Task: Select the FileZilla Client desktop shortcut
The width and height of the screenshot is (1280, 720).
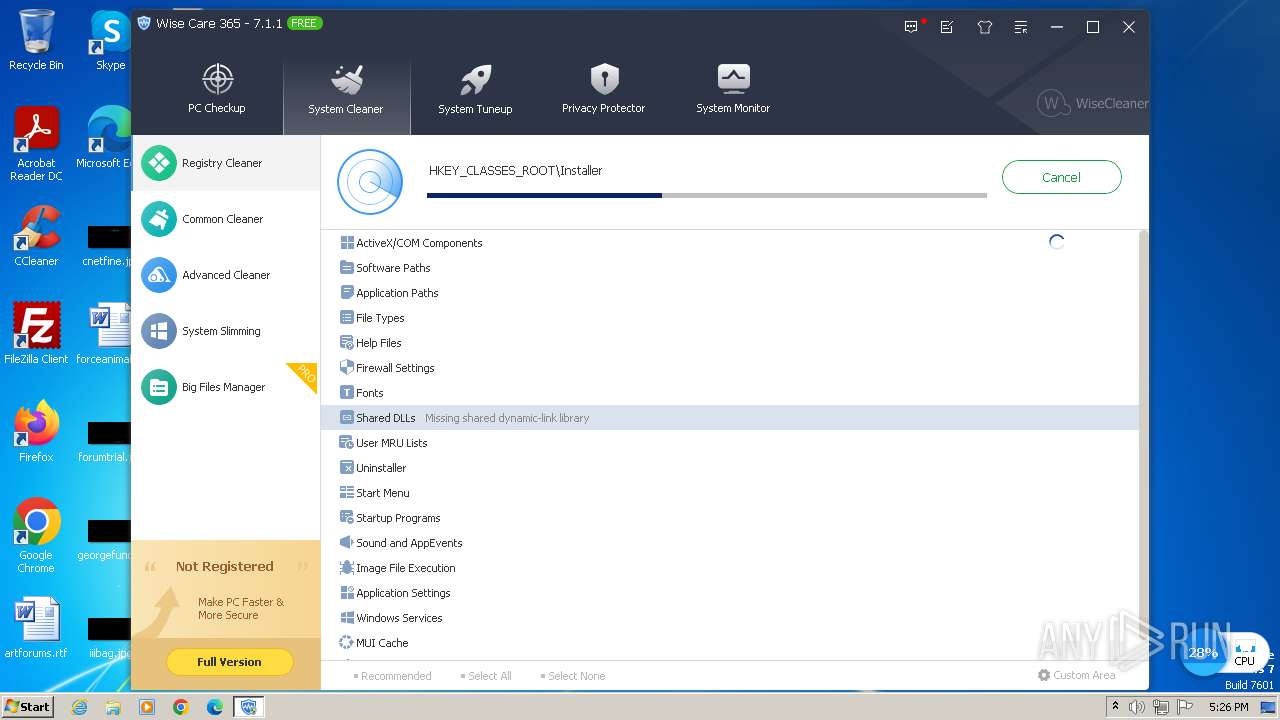Action: click(x=36, y=334)
